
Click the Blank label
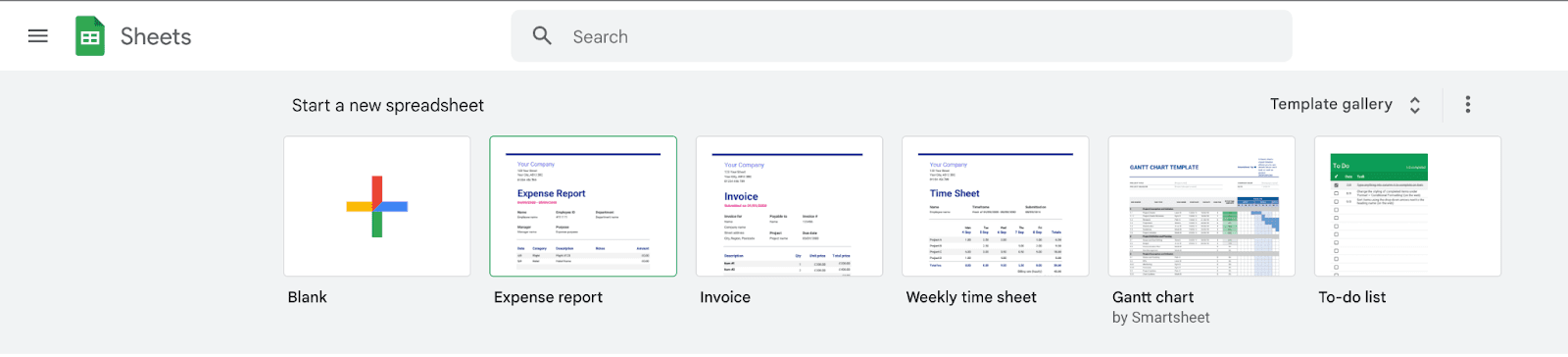click(308, 297)
